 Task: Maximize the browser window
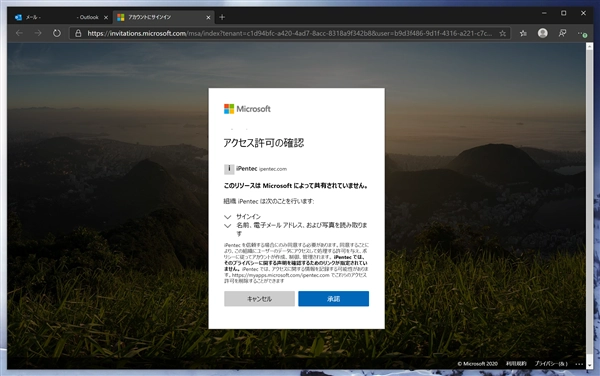click(x=564, y=13)
